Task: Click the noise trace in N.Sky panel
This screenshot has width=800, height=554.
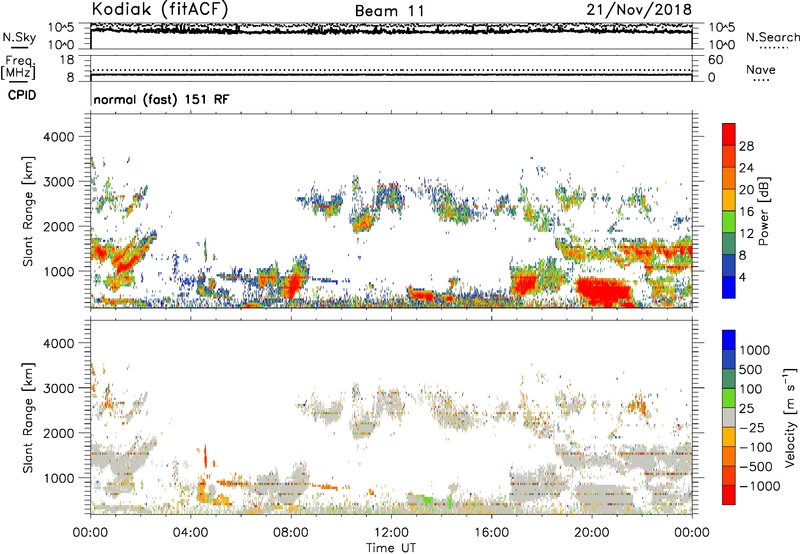Action: pos(391,30)
